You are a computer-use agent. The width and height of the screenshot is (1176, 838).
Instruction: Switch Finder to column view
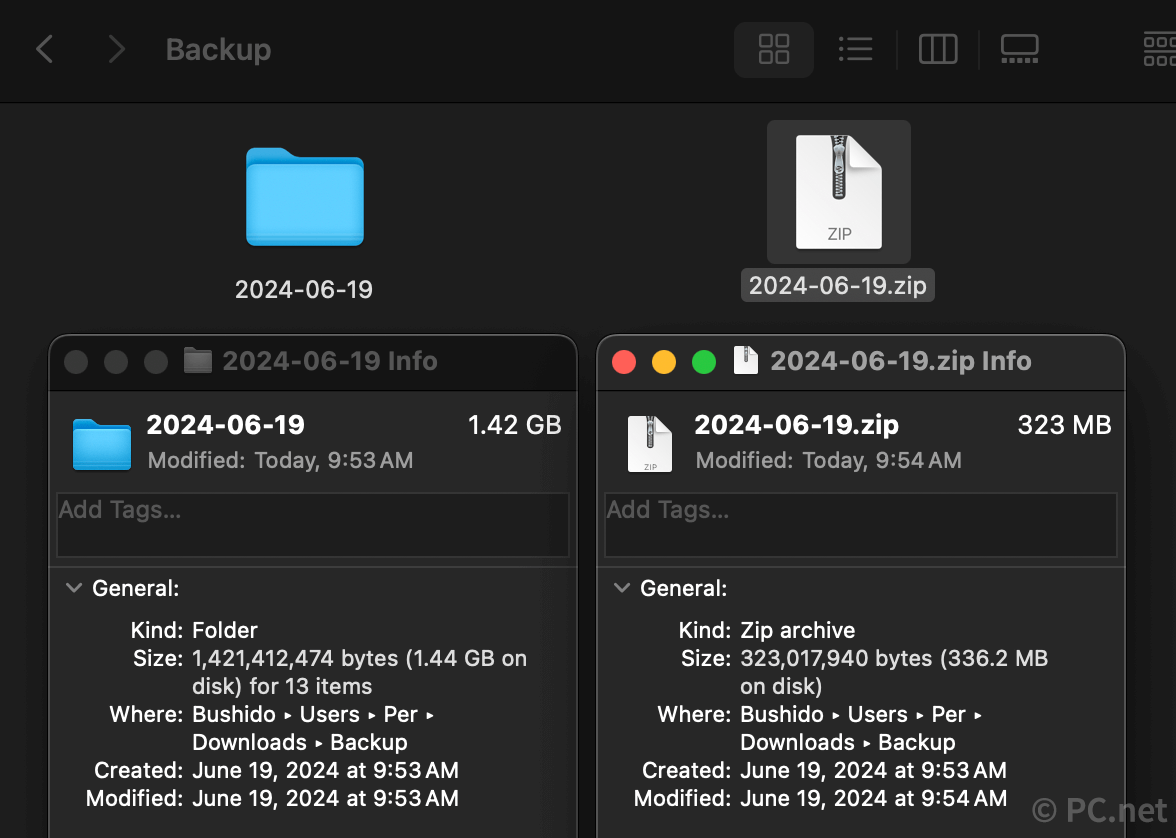(938, 50)
